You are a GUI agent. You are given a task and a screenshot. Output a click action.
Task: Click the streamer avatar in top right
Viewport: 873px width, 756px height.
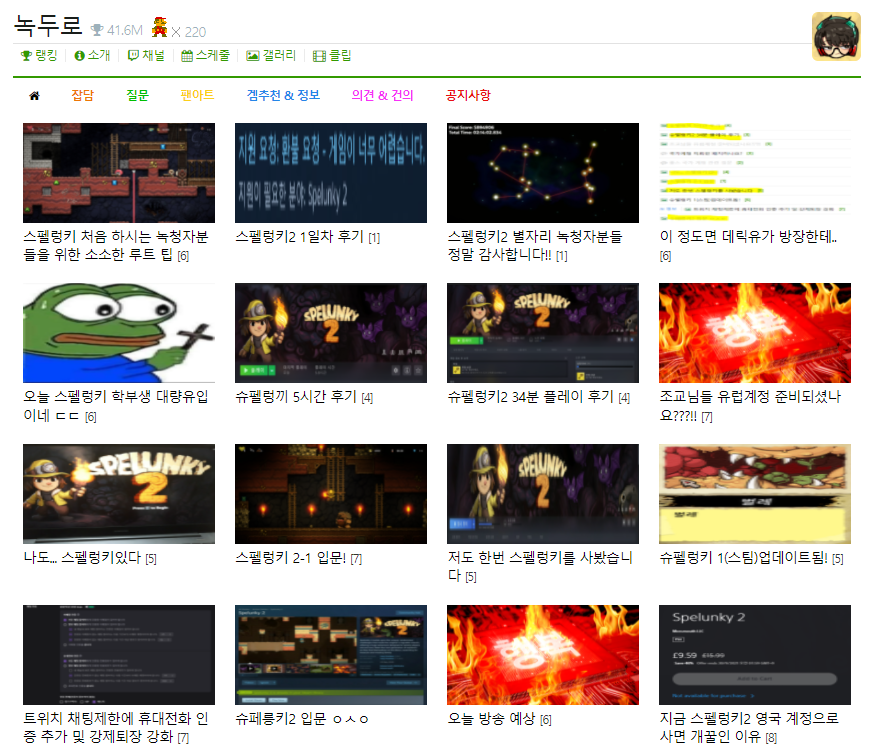click(x=836, y=36)
